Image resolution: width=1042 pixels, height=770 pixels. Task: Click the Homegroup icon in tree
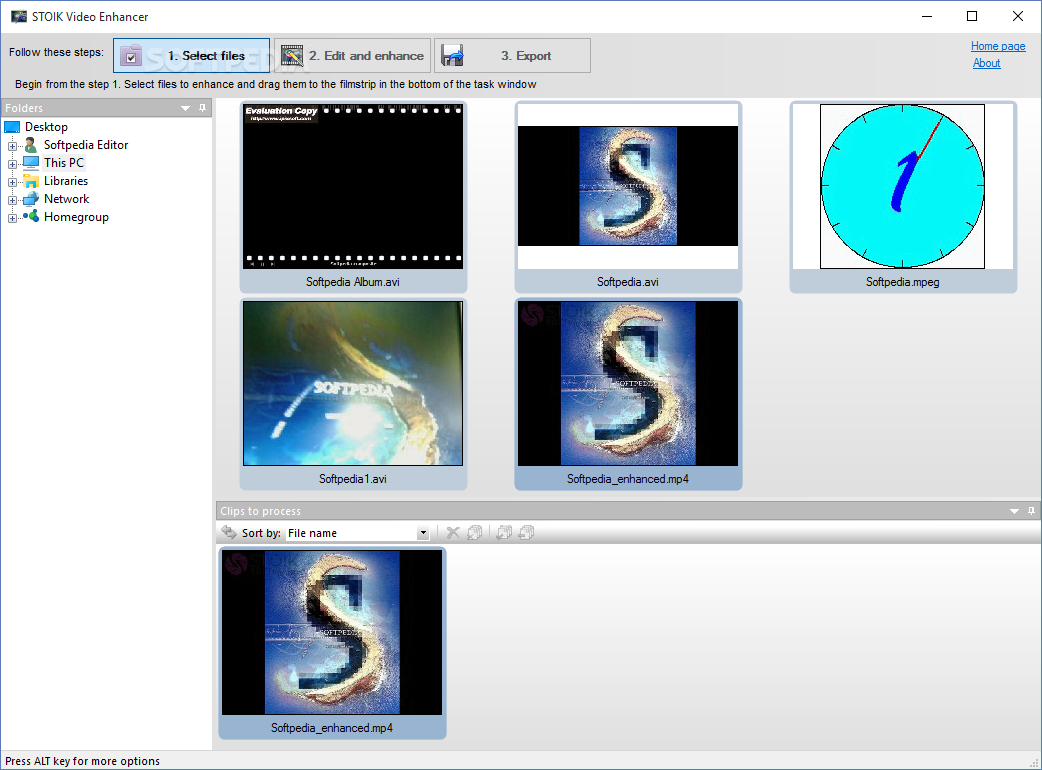[31, 216]
